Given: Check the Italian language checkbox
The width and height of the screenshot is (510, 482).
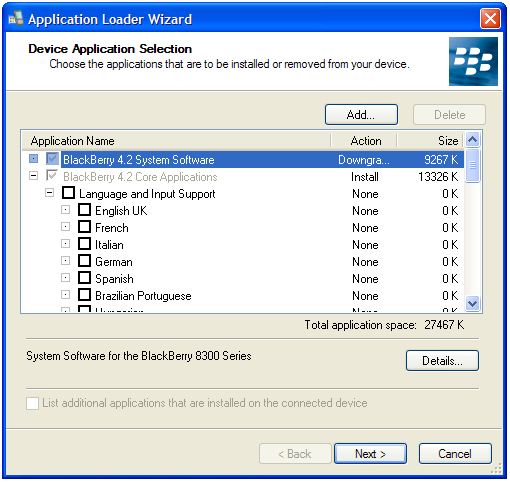Looking at the screenshot, I should 84,244.
